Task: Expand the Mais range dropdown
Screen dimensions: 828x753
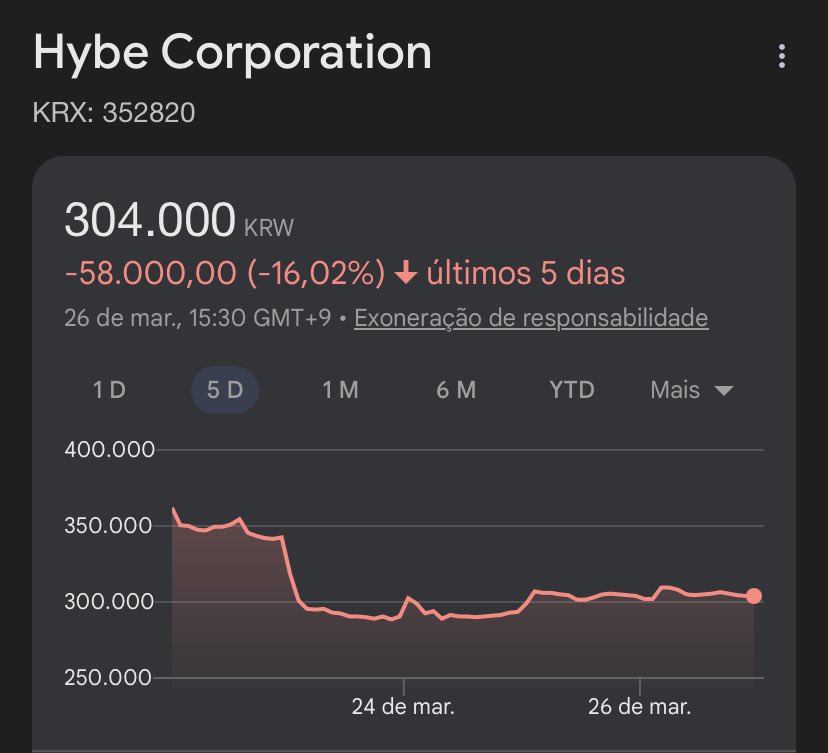Action: (692, 390)
